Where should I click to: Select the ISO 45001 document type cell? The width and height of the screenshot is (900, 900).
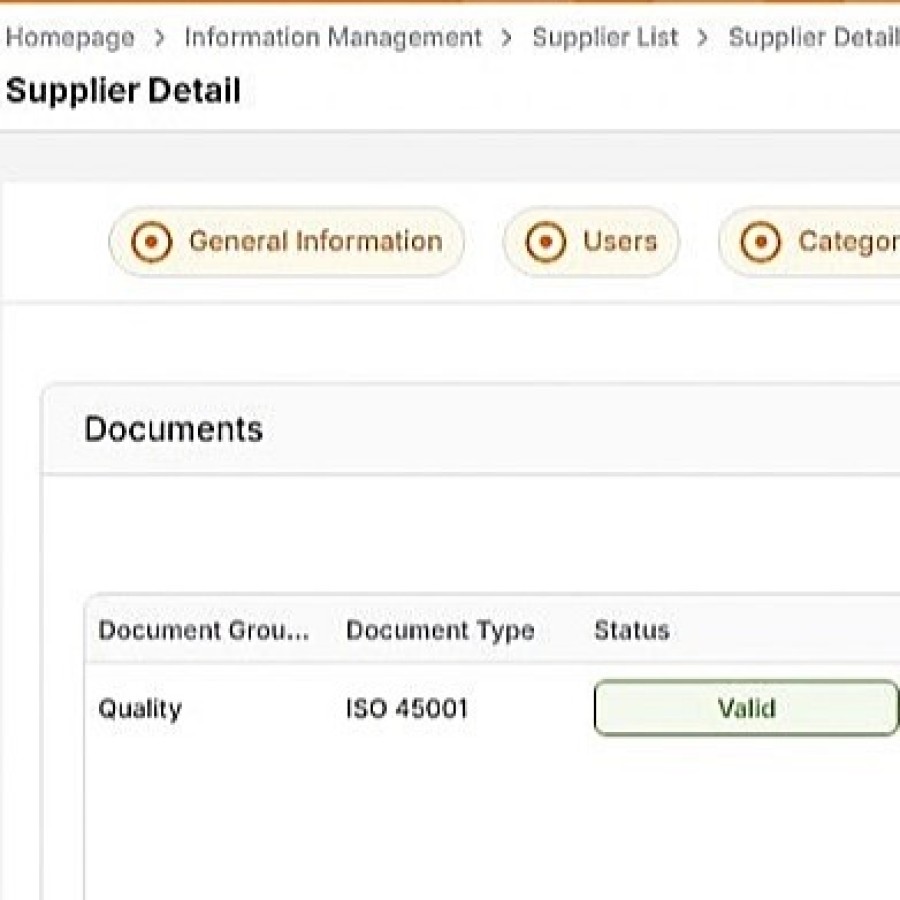[x=407, y=710]
